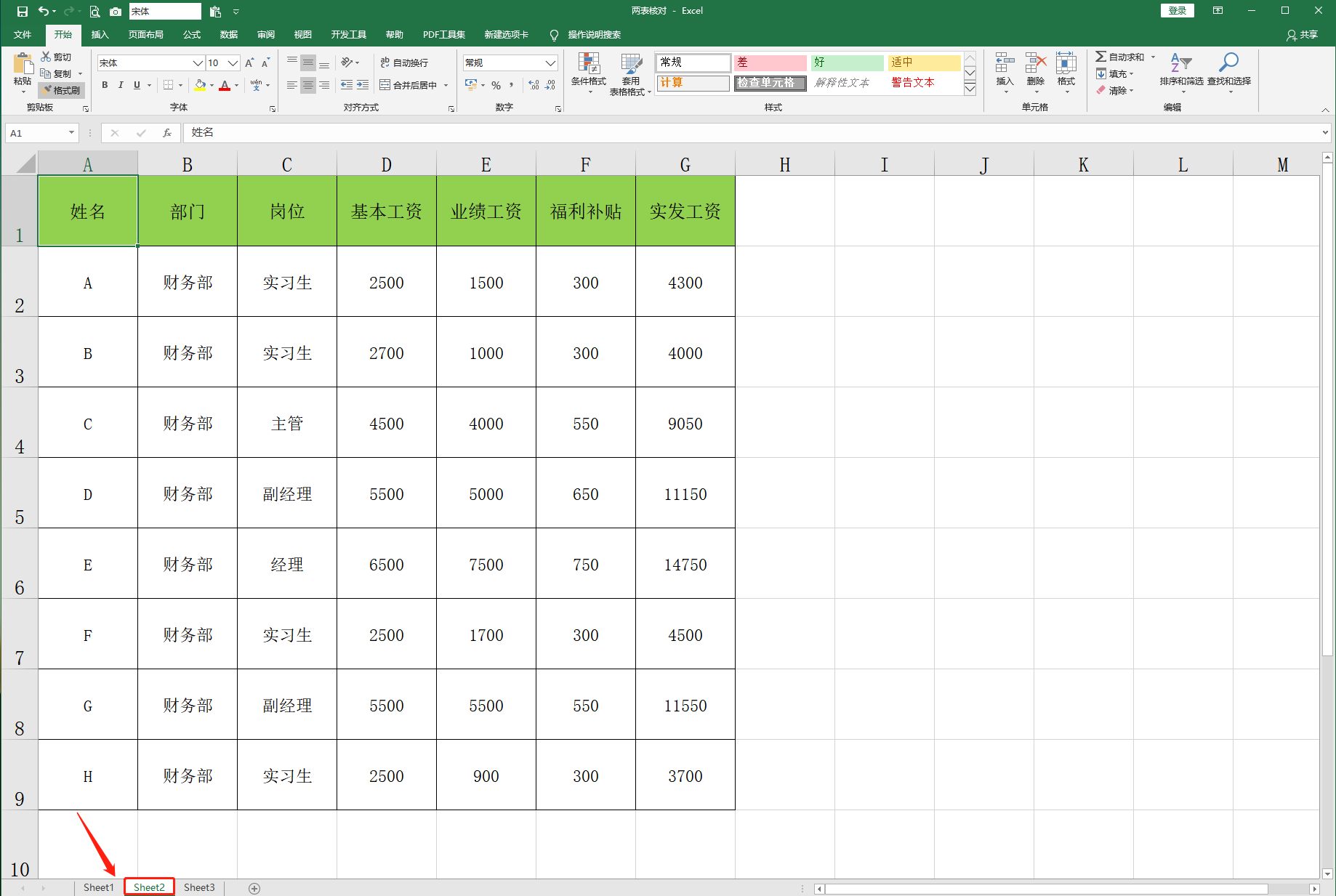Open Clear (清除) dropdown
This screenshot has height=896, width=1336.
tap(1114, 90)
